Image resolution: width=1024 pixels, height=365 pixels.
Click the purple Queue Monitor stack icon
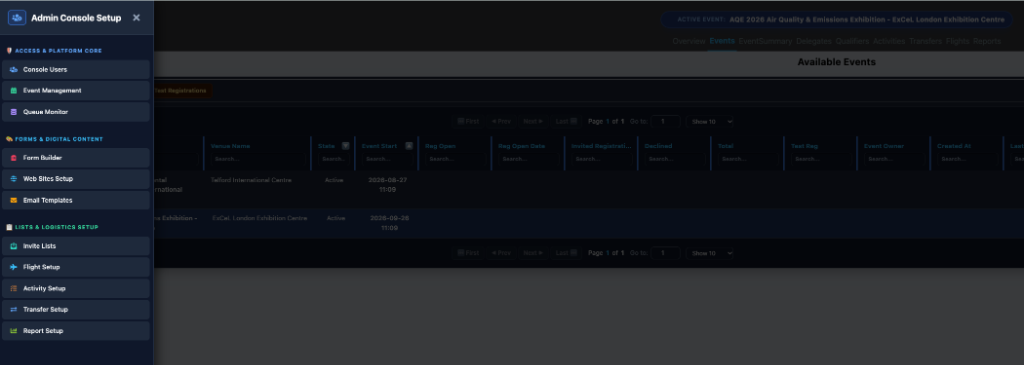pos(14,112)
